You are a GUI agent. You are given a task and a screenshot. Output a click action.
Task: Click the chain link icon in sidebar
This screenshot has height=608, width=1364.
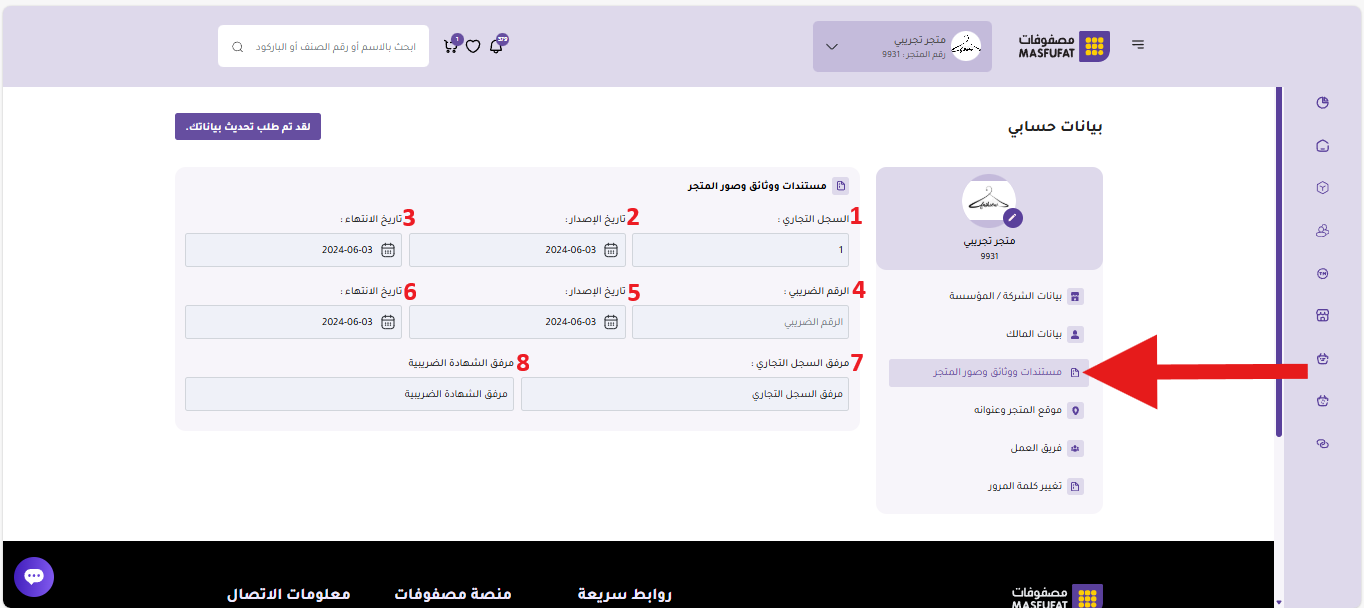(x=1322, y=443)
